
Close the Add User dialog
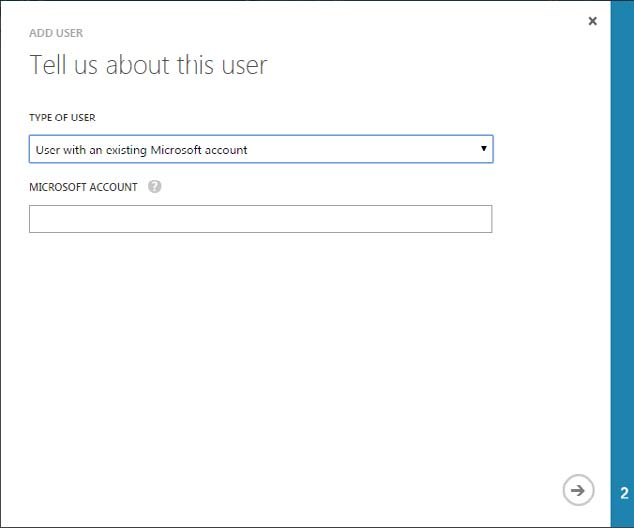(x=592, y=21)
